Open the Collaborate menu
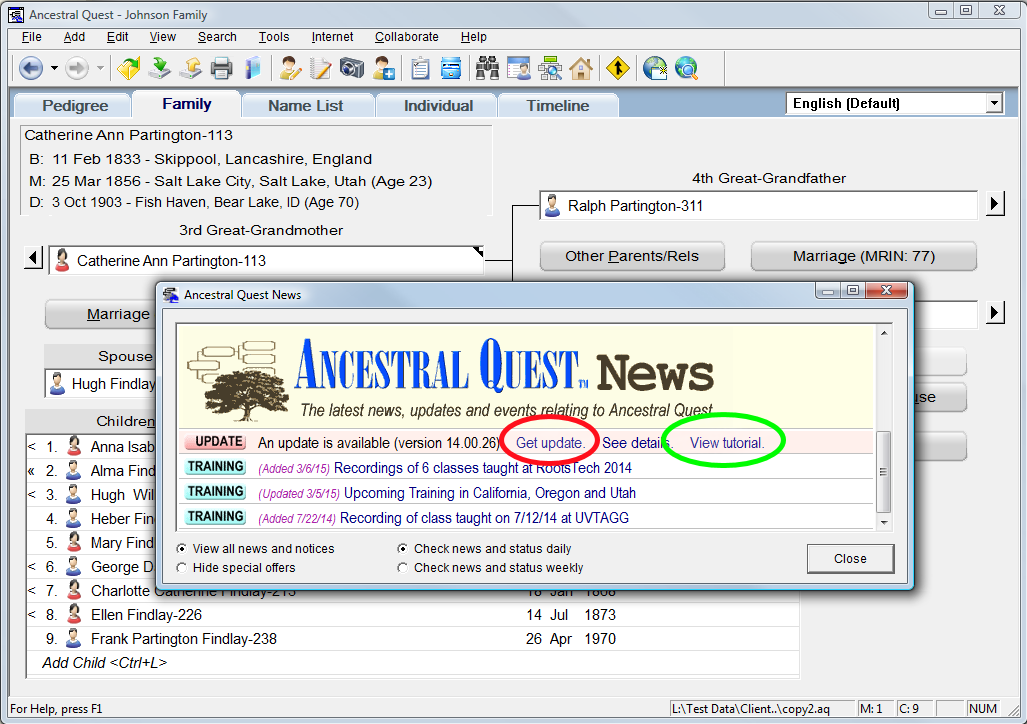The height and width of the screenshot is (724, 1027). (406, 37)
